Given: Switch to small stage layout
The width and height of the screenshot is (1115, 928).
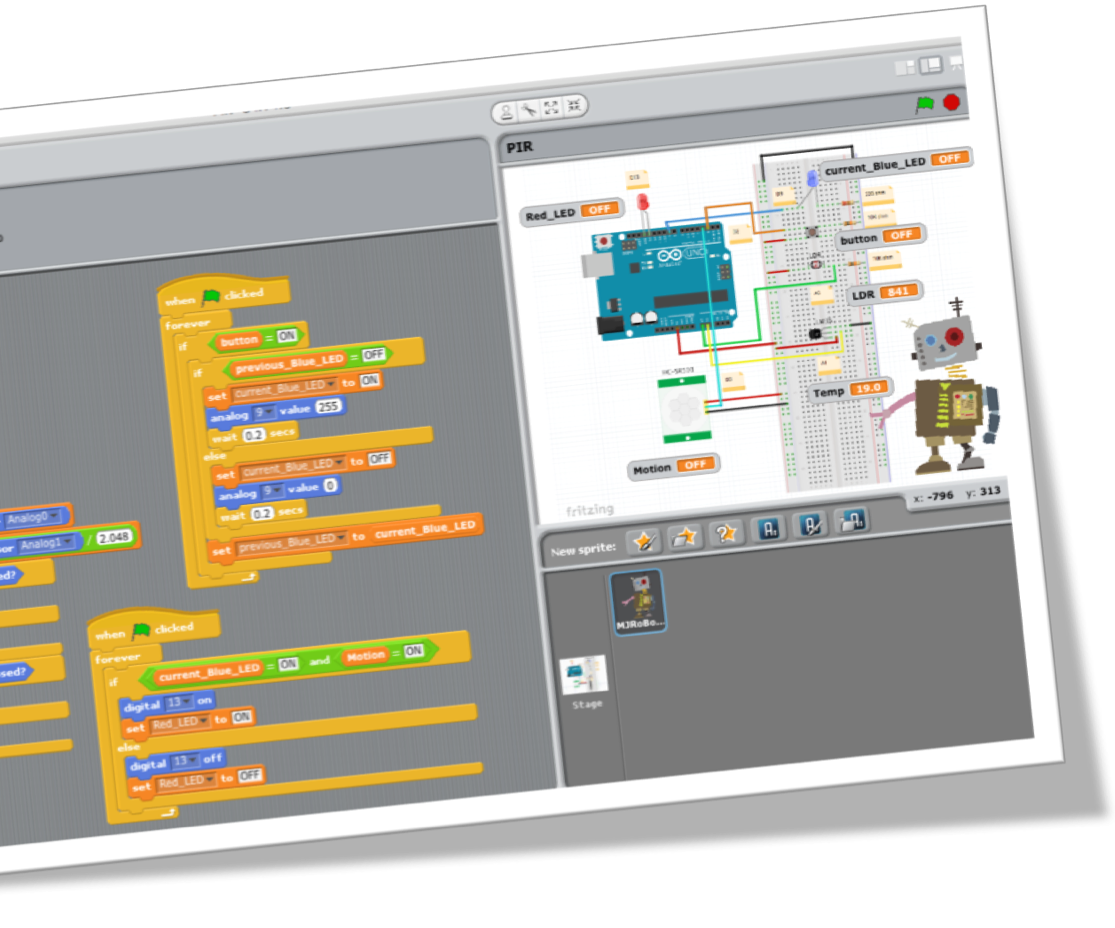Looking at the screenshot, I should pyautogui.click(x=904, y=66).
